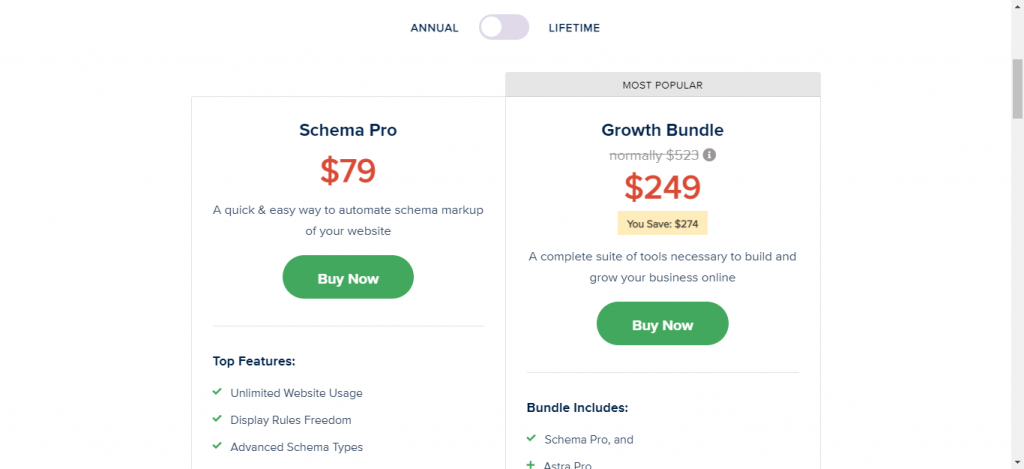Click the Unlimited Website Usage feature text

(x=296, y=393)
